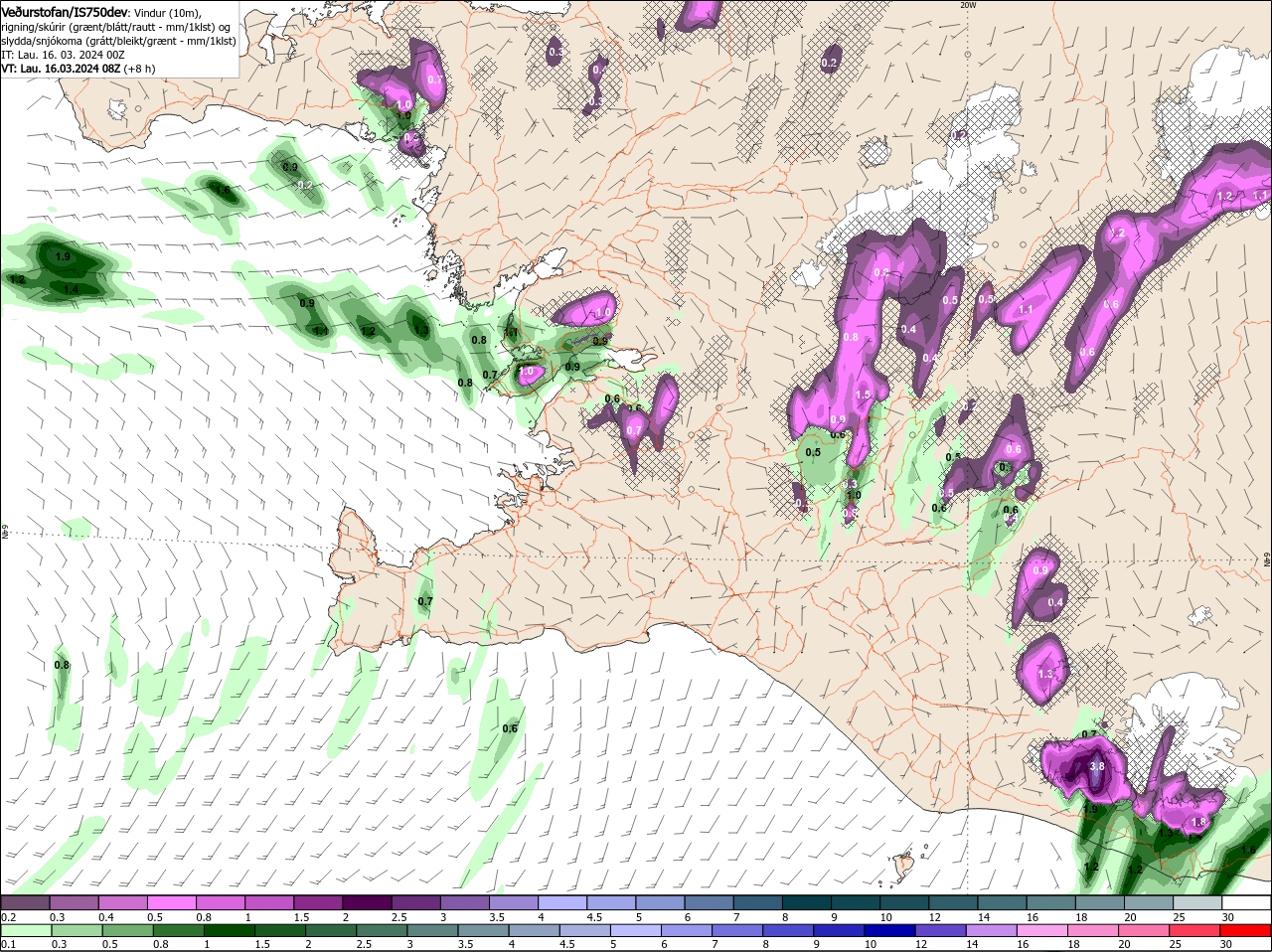The image size is (1272, 952).
Task: Select the snow legend swatch for 1.5
Action: pos(318,902)
